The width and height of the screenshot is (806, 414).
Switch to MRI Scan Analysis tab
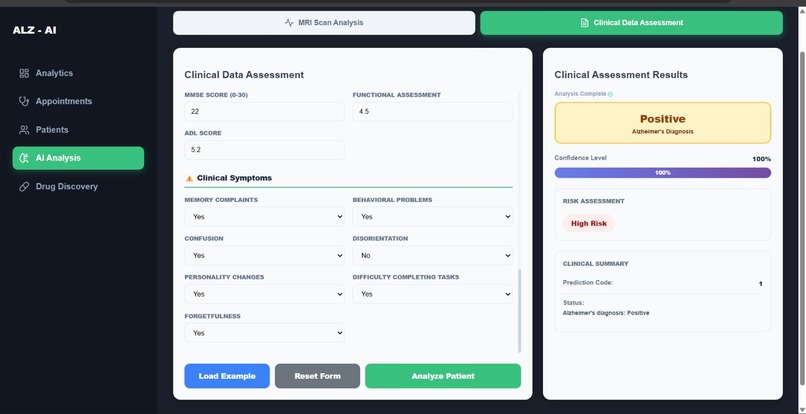click(x=324, y=23)
